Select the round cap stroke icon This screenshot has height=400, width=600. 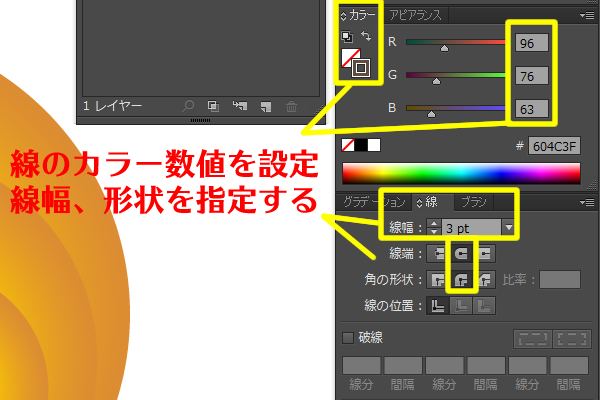(x=461, y=254)
